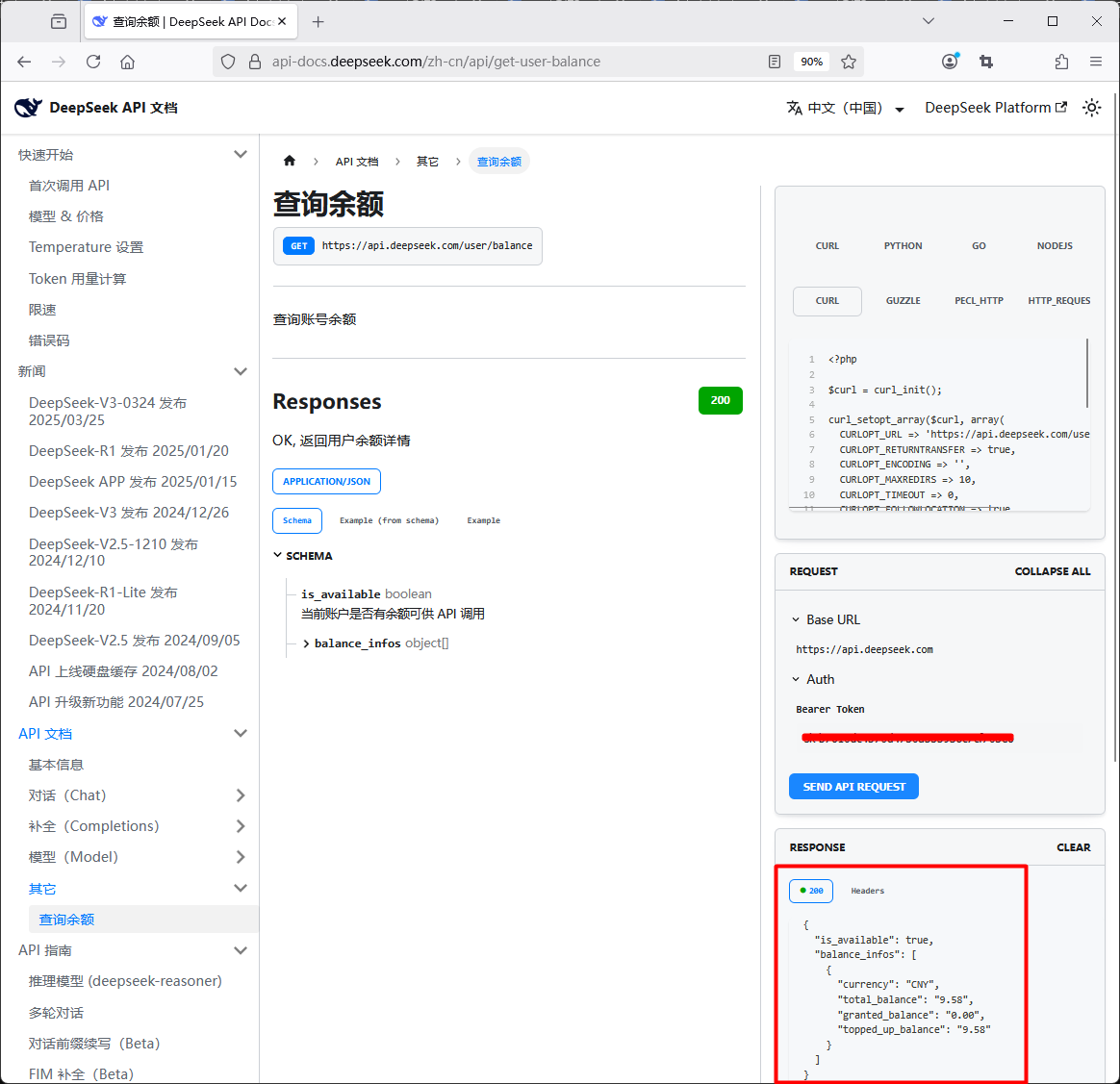Click the screenshot crop toolbar icon

[x=986, y=63]
